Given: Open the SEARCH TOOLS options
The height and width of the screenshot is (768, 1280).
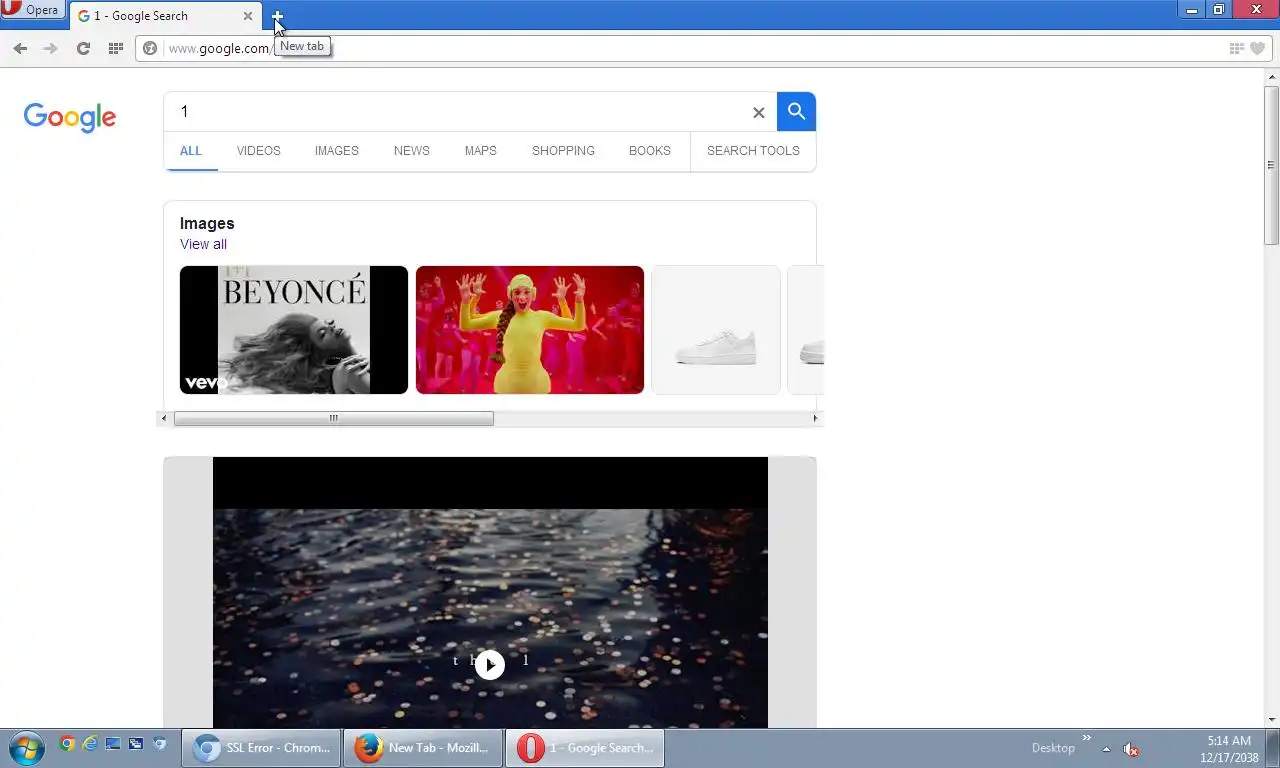Looking at the screenshot, I should [x=753, y=151].
